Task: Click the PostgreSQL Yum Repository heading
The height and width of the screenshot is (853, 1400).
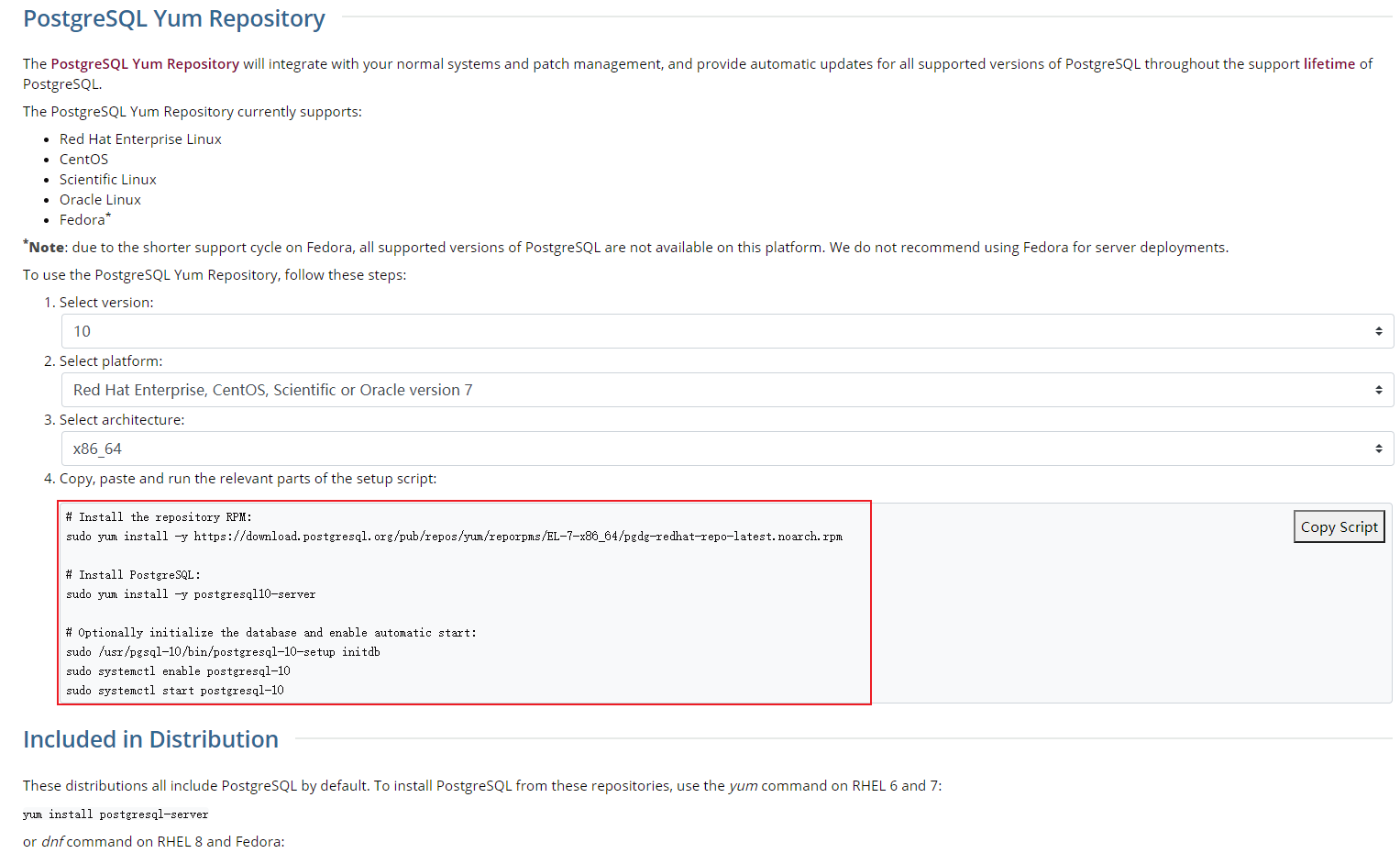Action: tap(174, 18)
